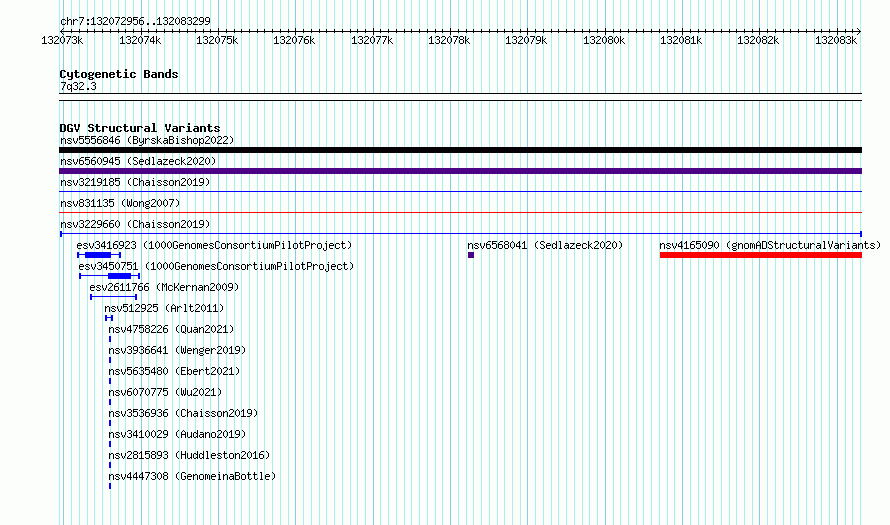Select the small purple nsv6568041 variant box
Screen dimensions: 890x525
click(x=471, y=255)
